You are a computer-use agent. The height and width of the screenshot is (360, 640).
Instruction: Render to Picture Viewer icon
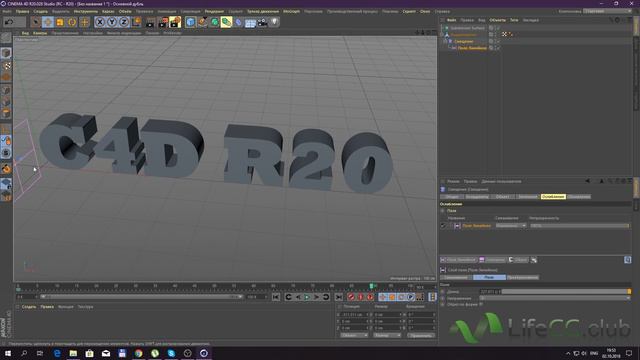tap(162, 22)
